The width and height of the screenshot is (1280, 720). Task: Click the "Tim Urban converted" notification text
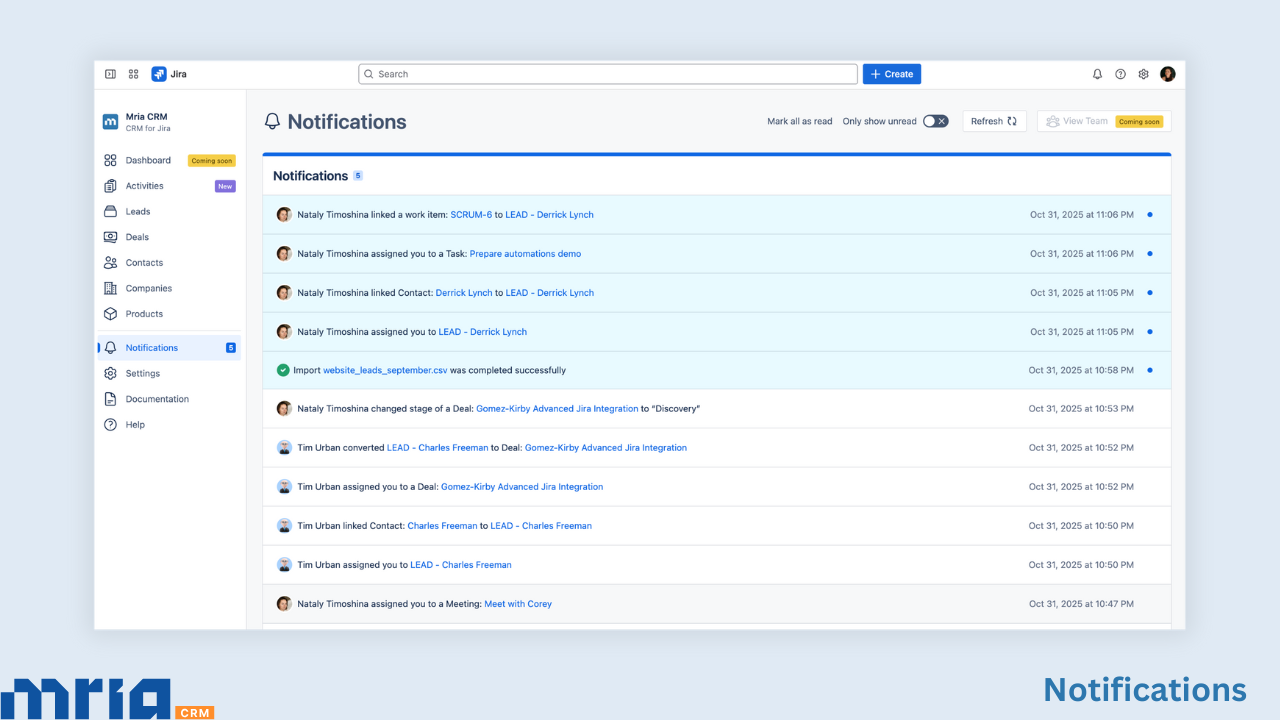[x=341, y=448]
